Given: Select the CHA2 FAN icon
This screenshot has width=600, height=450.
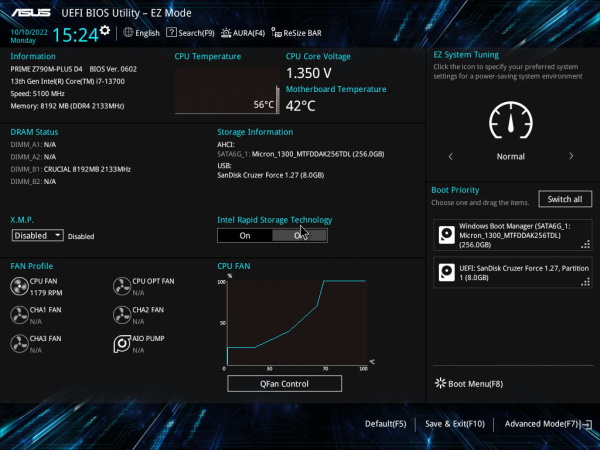Looking at the screenshot, I should 122,315.
